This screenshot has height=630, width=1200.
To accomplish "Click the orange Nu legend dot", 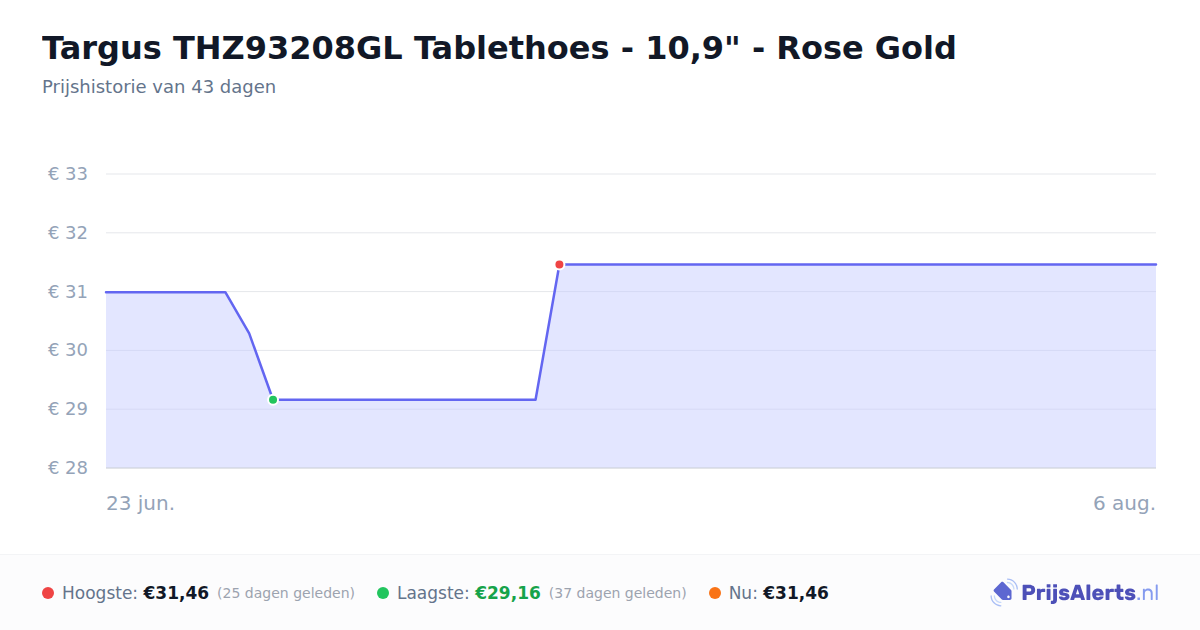I will [715, 593].
